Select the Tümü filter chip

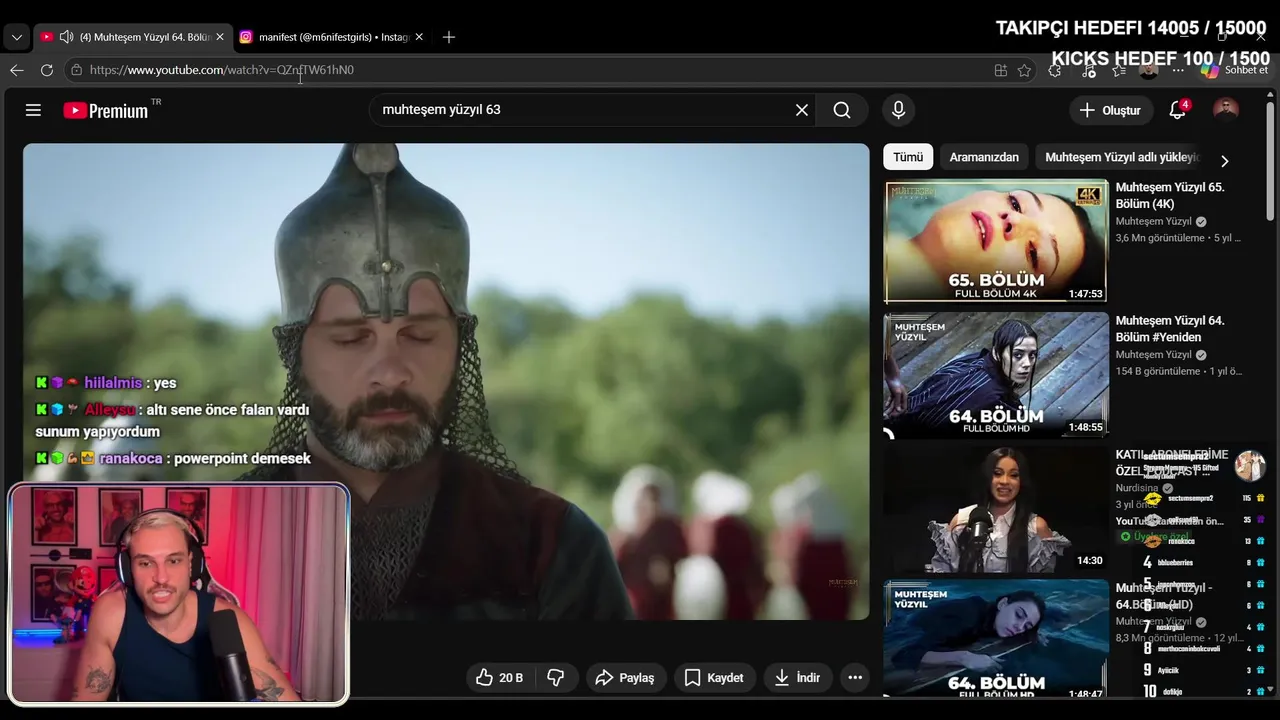908,157
